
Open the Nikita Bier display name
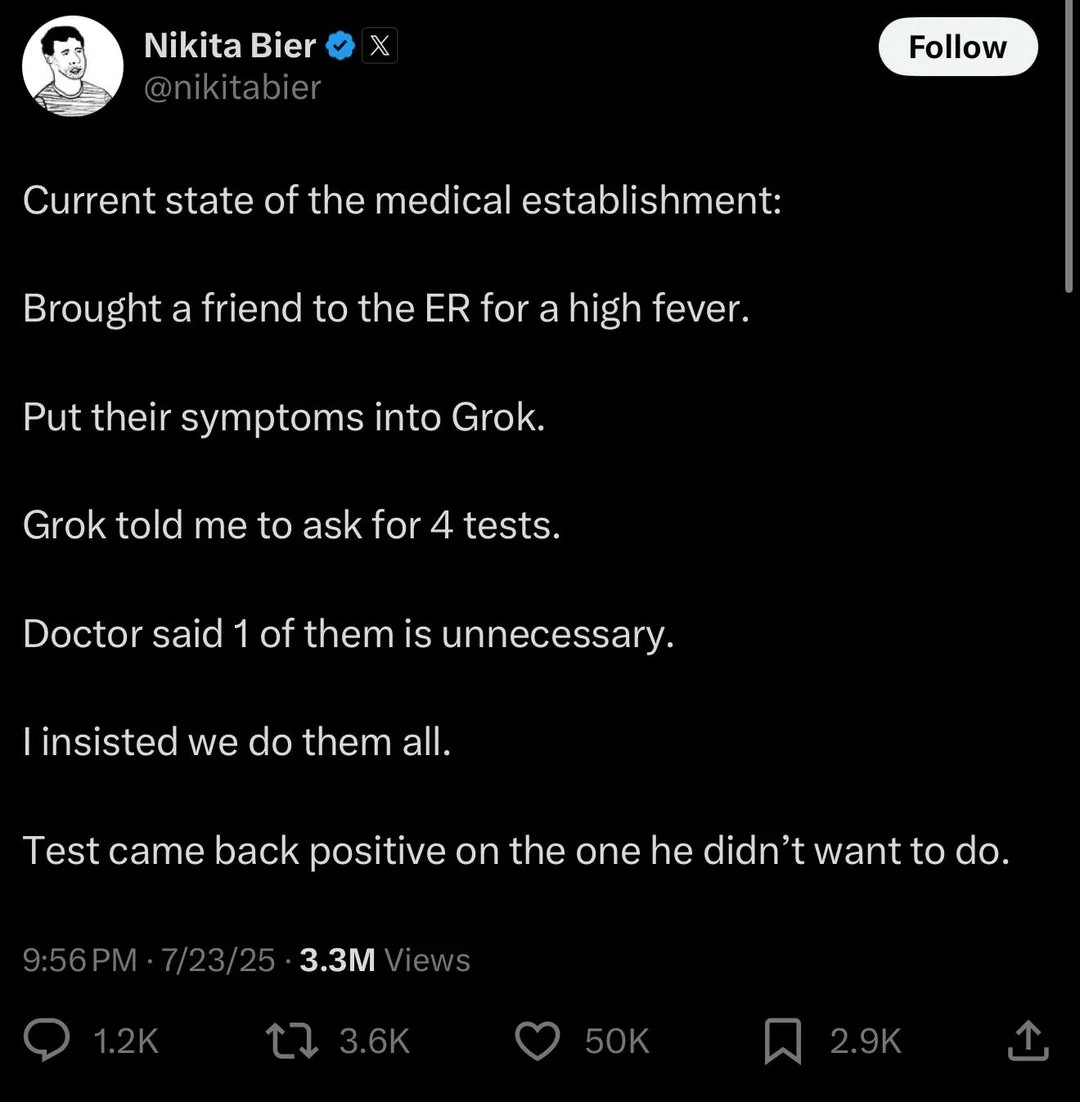pyautogui.click(x=230, y=46)
